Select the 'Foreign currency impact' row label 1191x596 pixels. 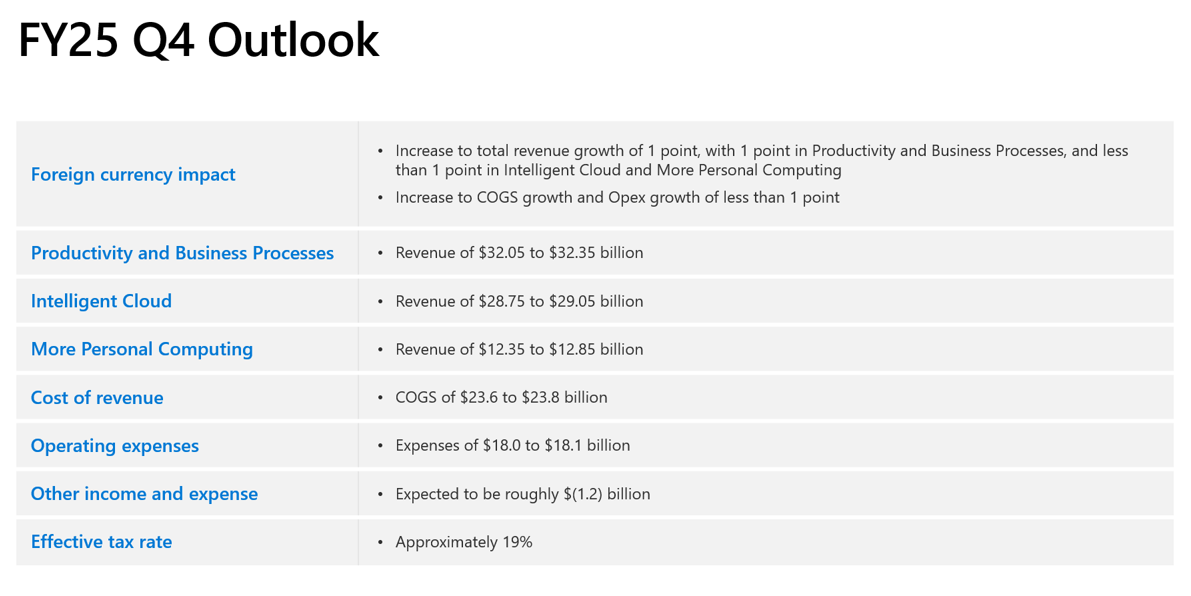click(x=133, y=175)
